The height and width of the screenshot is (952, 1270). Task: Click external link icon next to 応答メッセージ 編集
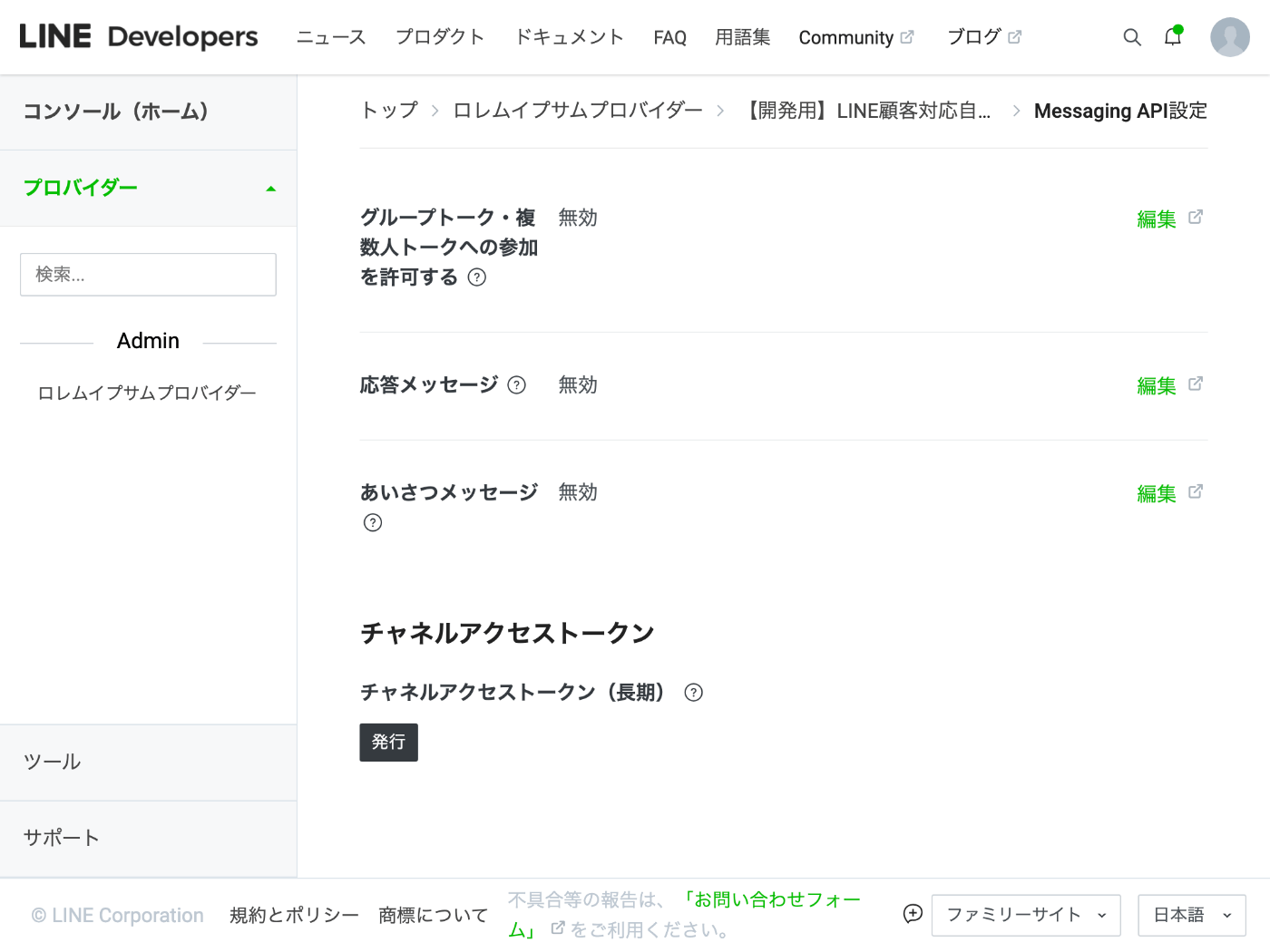(x=1196, y=384)
